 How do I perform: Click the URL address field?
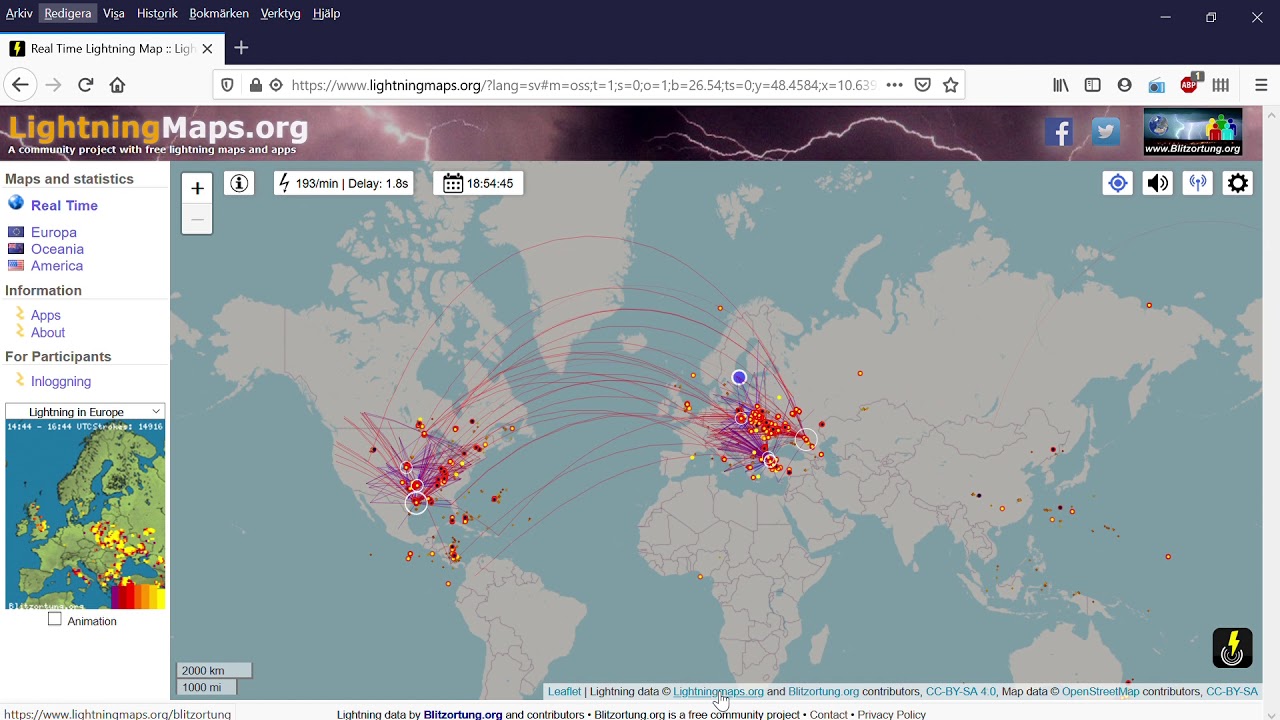click(583, 85)
